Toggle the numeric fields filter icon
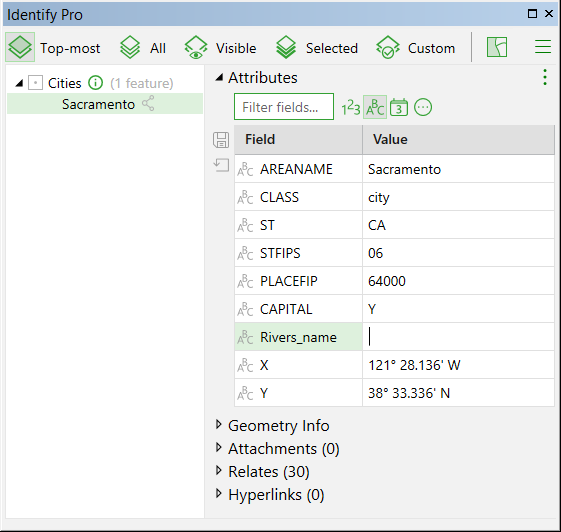The height and width of the screenshot is (532, 561). (x=350, y=107)
